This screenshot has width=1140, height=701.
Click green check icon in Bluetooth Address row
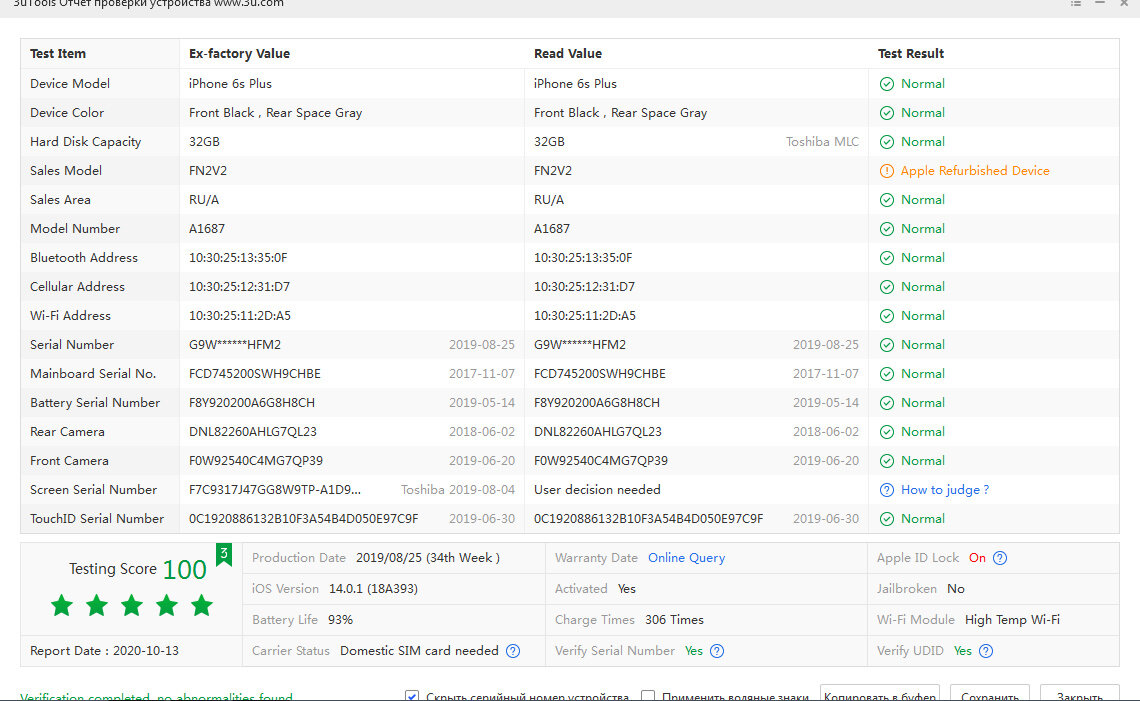pyautogui.click(x=887, y=258)
